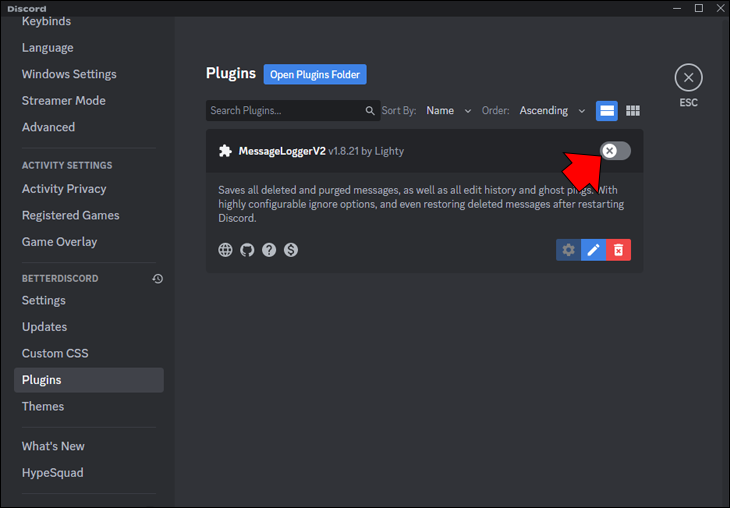Viewport: 730px width, 508px height.
Task: Maximize the Discord window
Action: tap(699, 8)
